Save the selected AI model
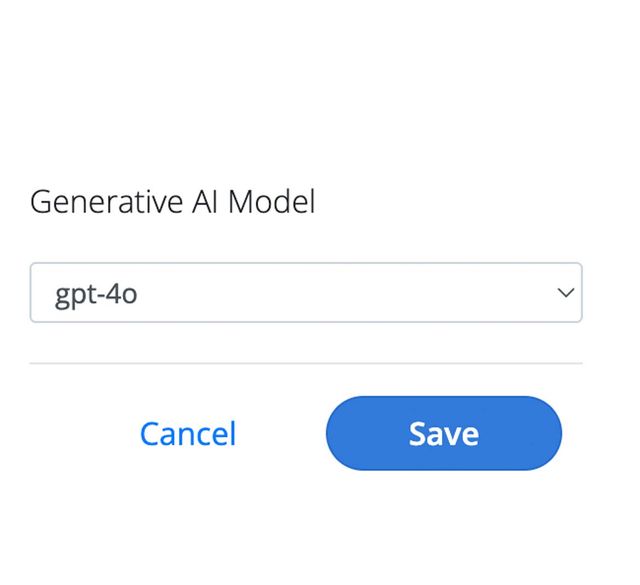 click(443, 433)
